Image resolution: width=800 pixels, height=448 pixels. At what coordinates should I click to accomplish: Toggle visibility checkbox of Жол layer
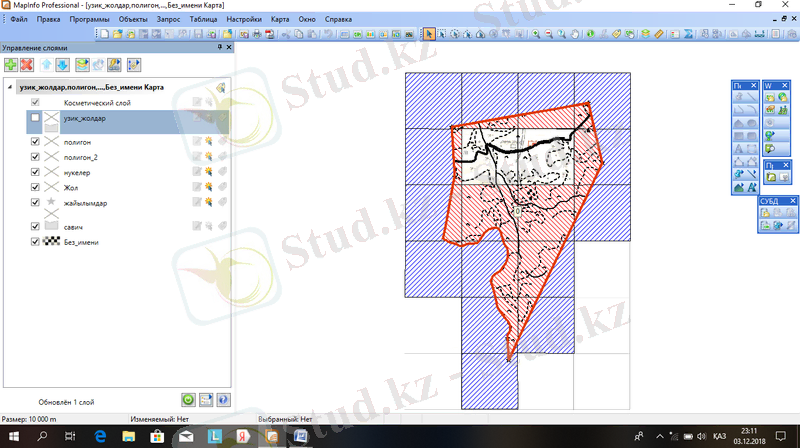35,186
